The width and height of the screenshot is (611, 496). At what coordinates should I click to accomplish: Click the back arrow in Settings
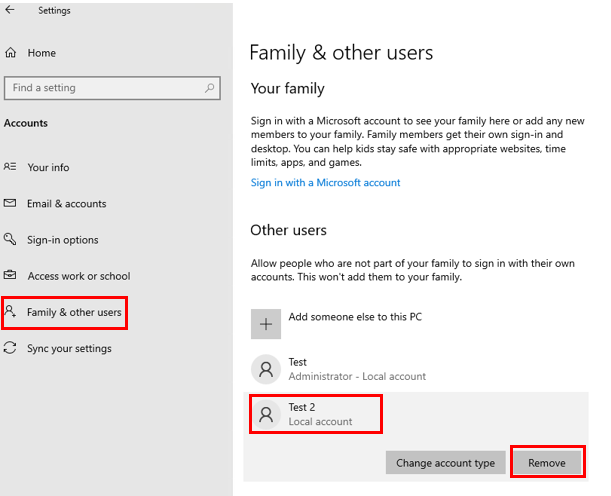point(10,10)
